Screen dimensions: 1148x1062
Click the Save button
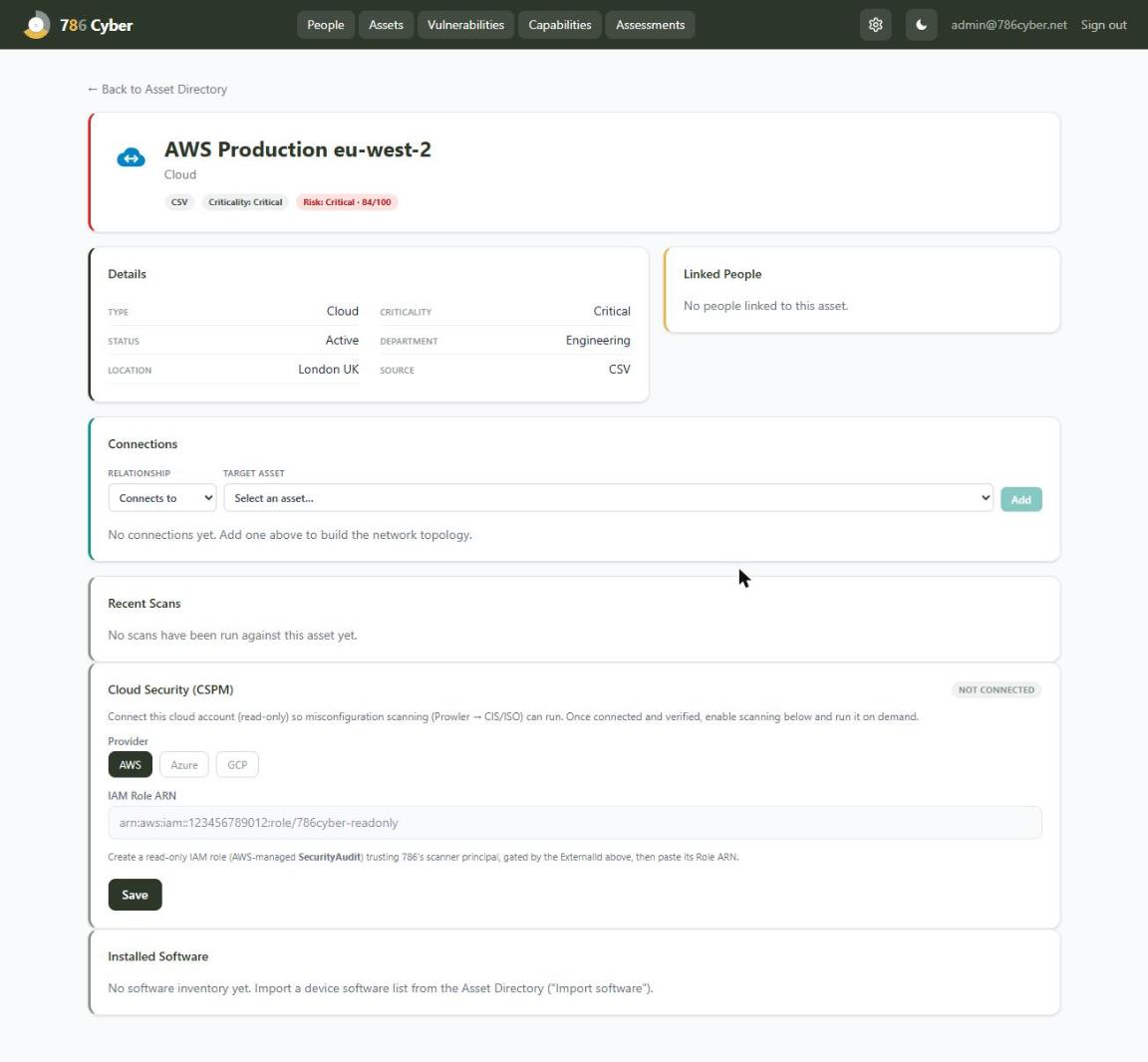pos(135,895)
